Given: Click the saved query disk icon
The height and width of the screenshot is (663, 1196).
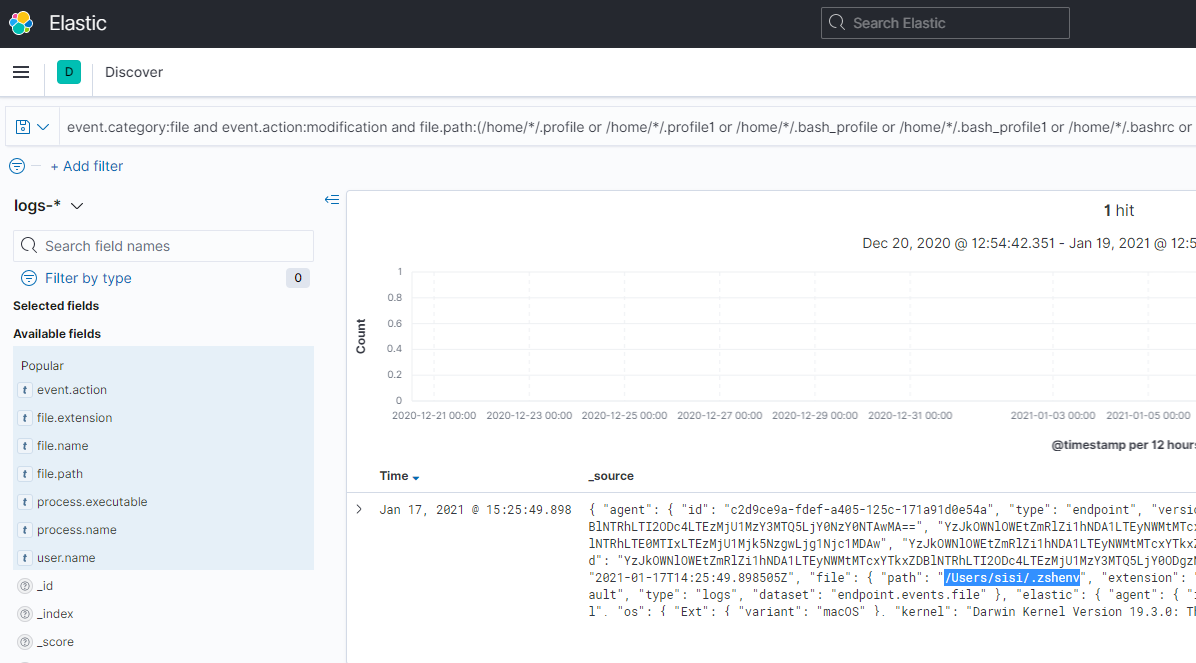Looking at the screenshot, I should click(22, 127).
